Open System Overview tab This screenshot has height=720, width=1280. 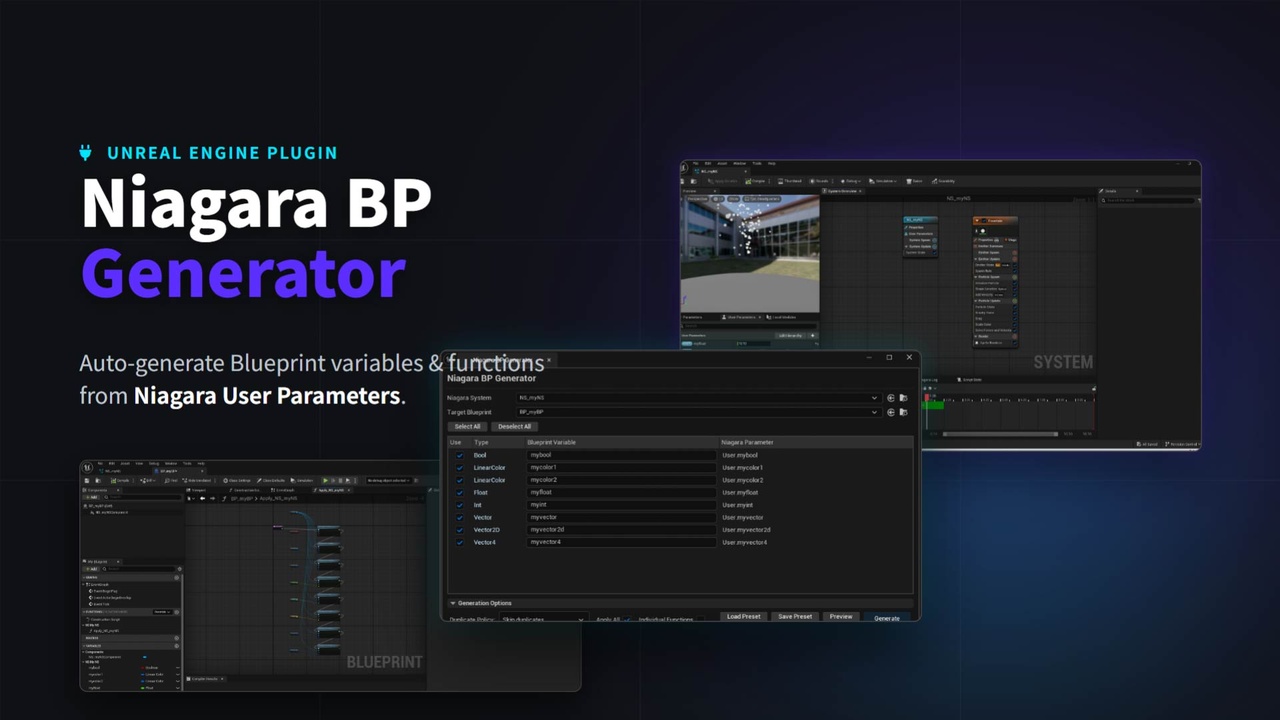tap(841, 191)
